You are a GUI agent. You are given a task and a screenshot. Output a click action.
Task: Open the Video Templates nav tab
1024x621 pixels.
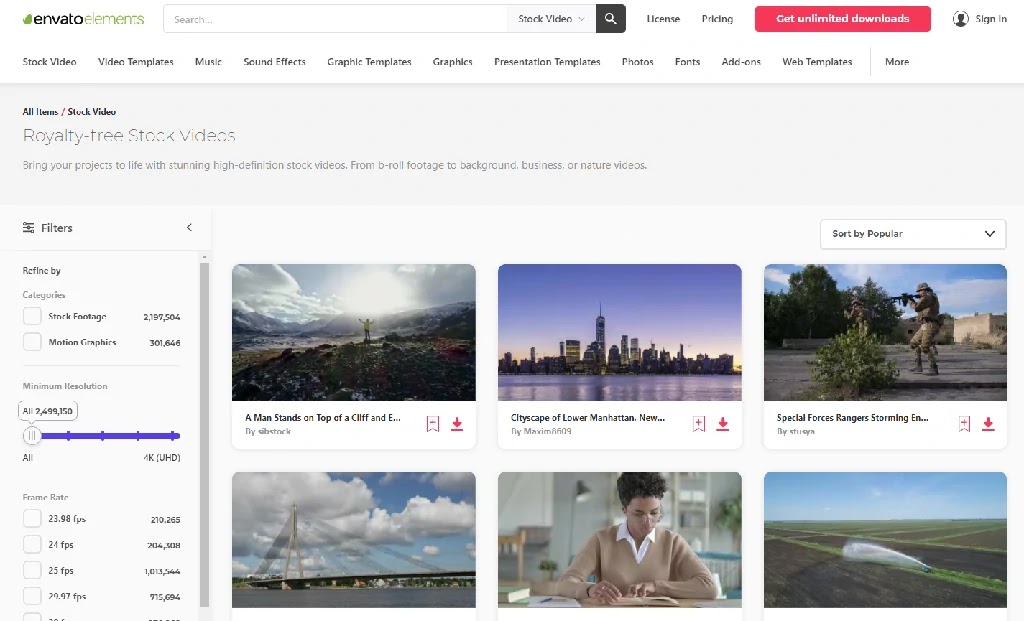136,61
